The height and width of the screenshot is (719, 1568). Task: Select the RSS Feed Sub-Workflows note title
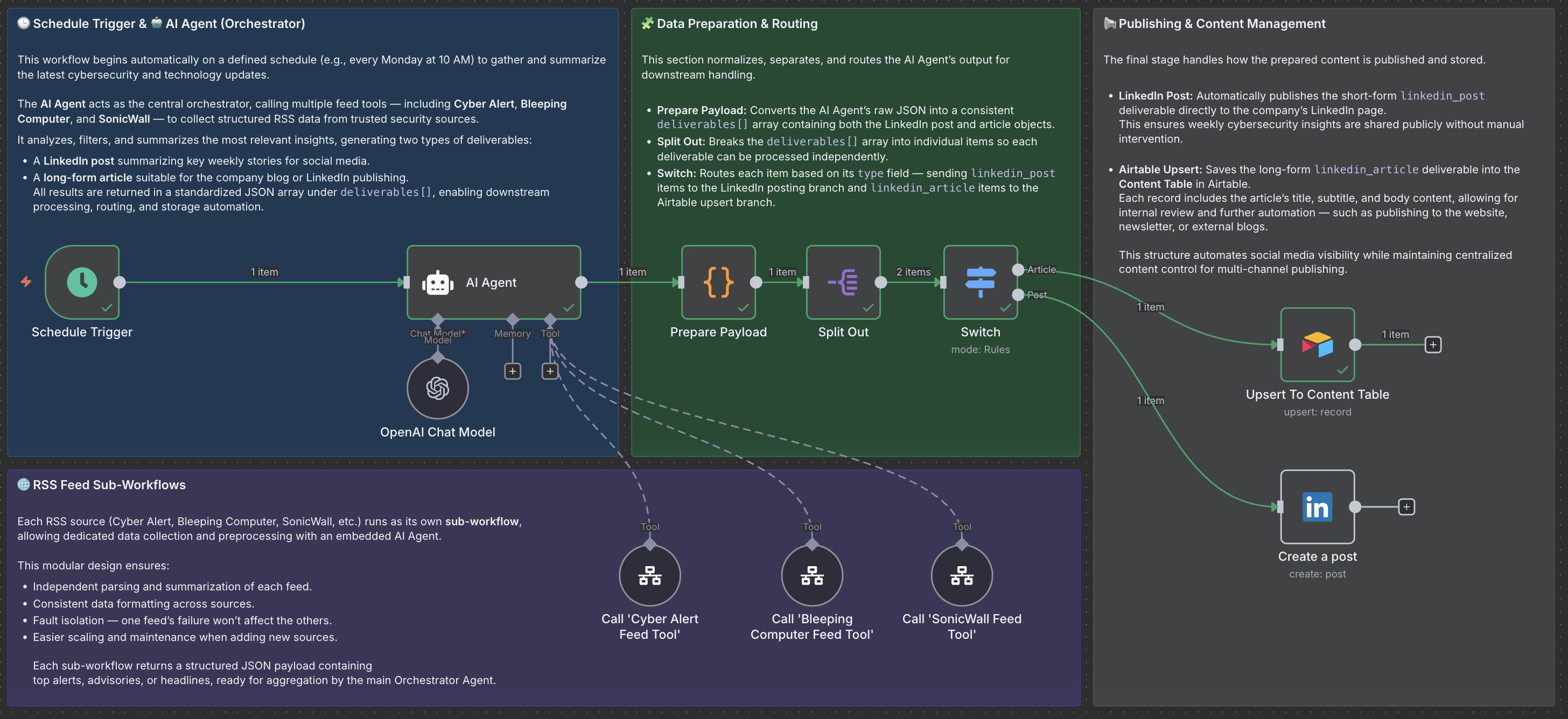tap(102, 485)
